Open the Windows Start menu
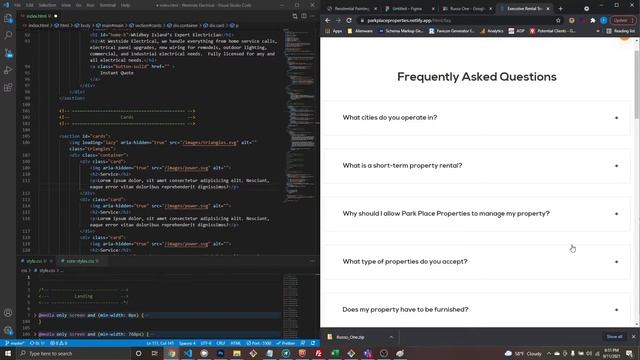Image resolution: width=640 pixels, height=360 pixels. pyautogui.click(x=8, y=353)
